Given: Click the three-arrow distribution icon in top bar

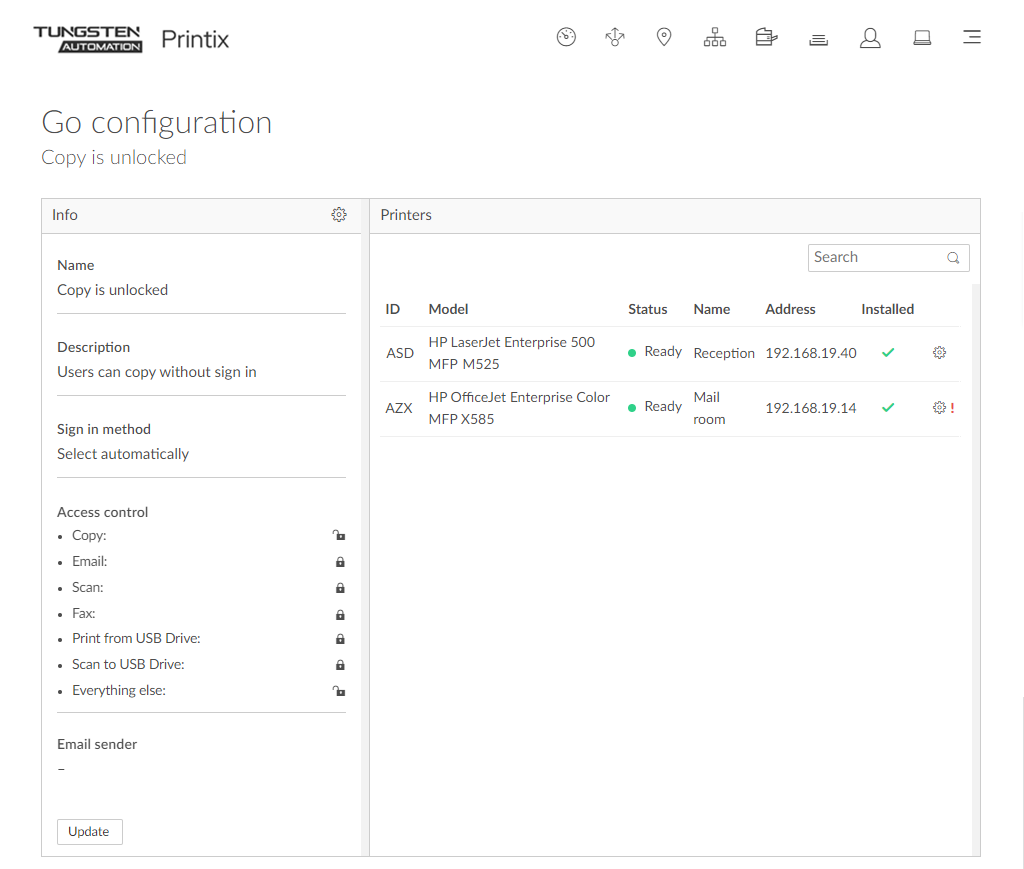Looking at the screenshot, I should pos(614,38).
